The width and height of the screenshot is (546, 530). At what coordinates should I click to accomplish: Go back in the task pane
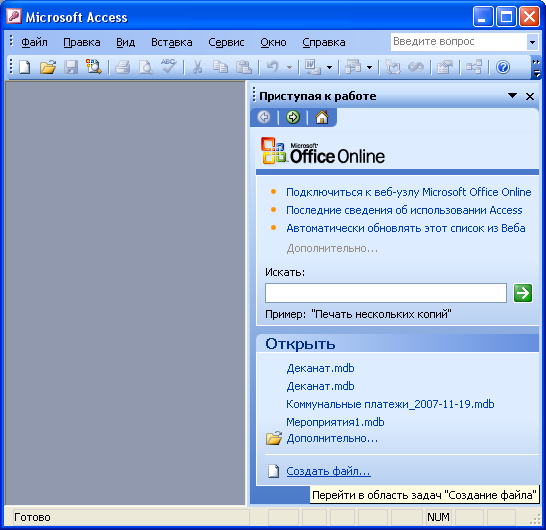pyautogui.click(x=264, y=117)
